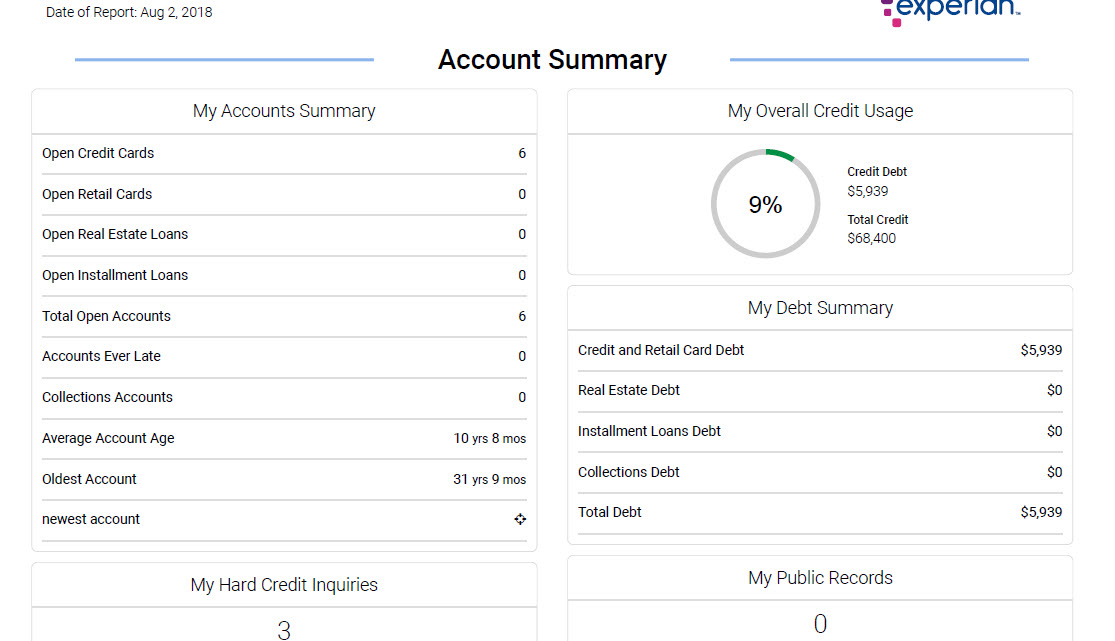
Task: Click the loading spinner beside newest account
Action: 520,519
